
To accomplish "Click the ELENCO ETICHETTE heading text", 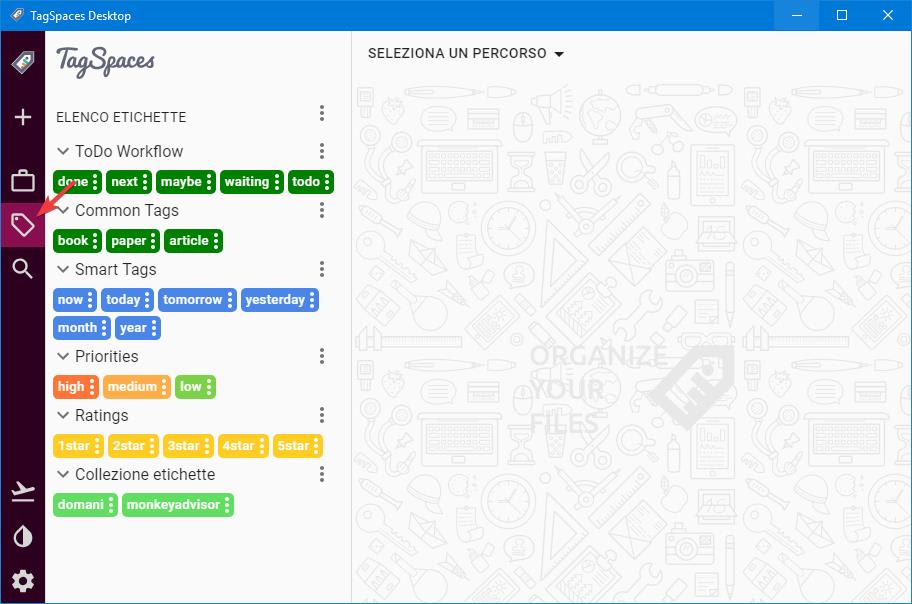I will 121,118.
